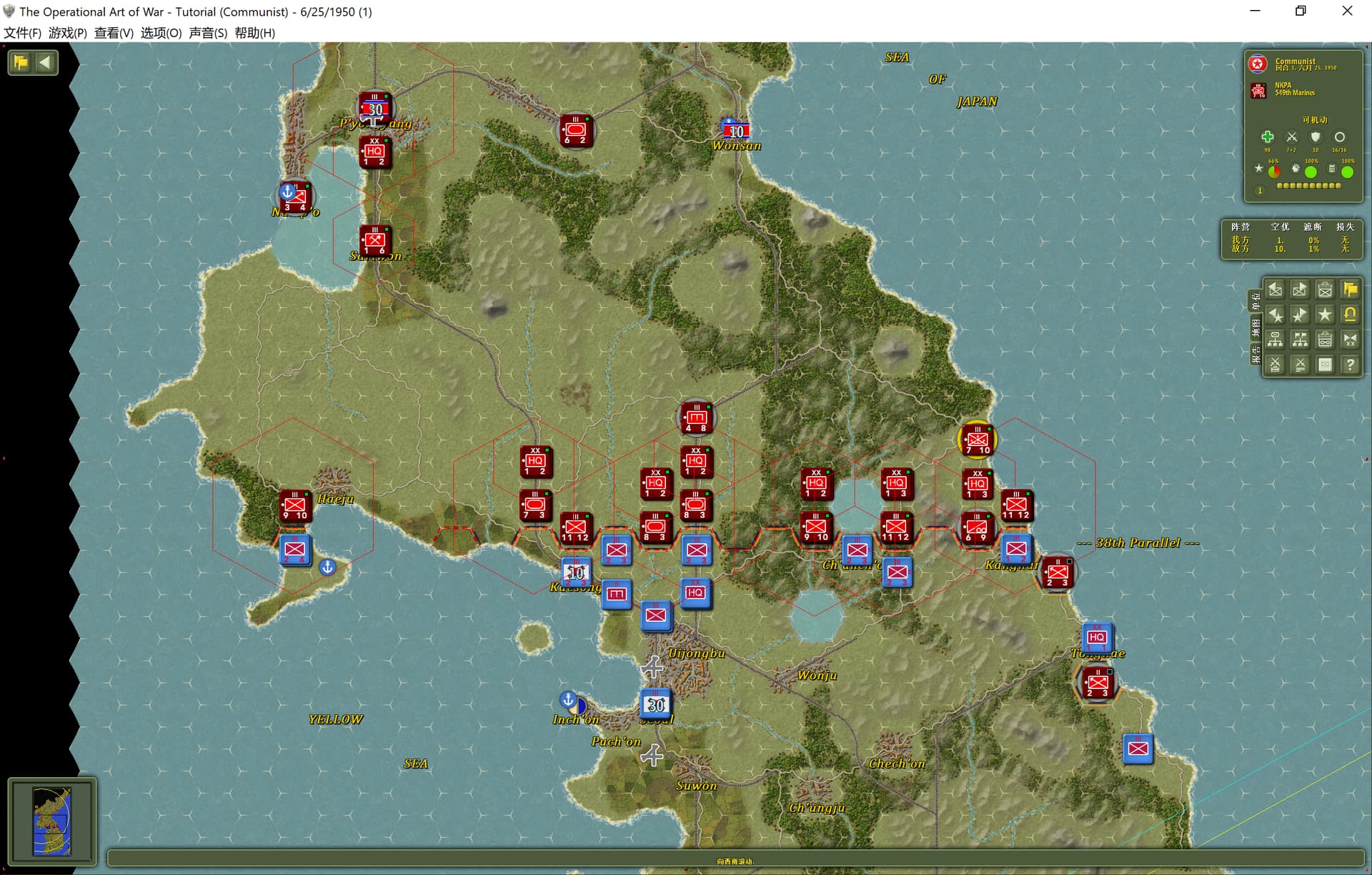
Task: Select the red 1-6 unit at Sariwon
Action: click(x=374, y=240)
